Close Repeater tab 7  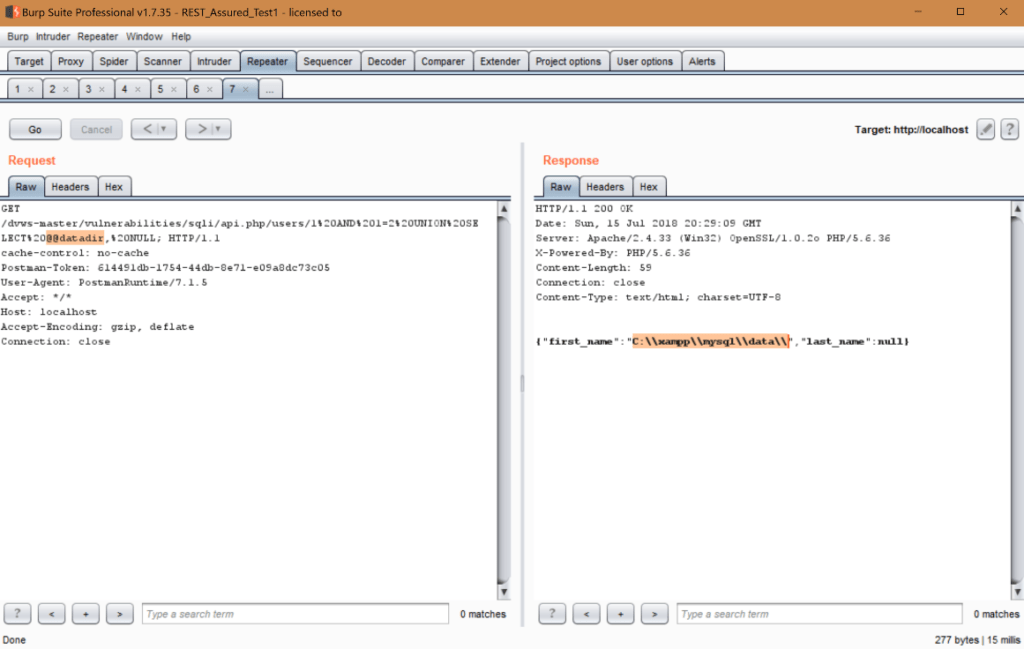(x=246, y=89)
